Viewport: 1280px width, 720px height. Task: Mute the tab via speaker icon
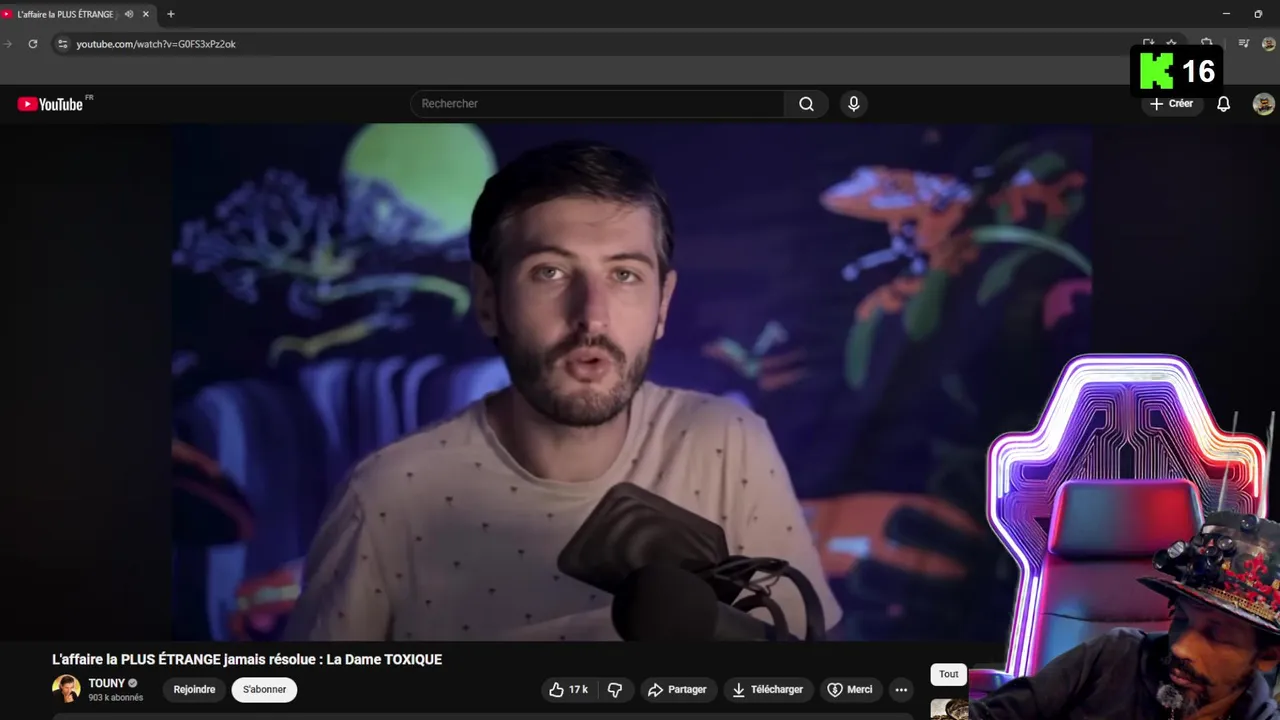coord(128,14)
